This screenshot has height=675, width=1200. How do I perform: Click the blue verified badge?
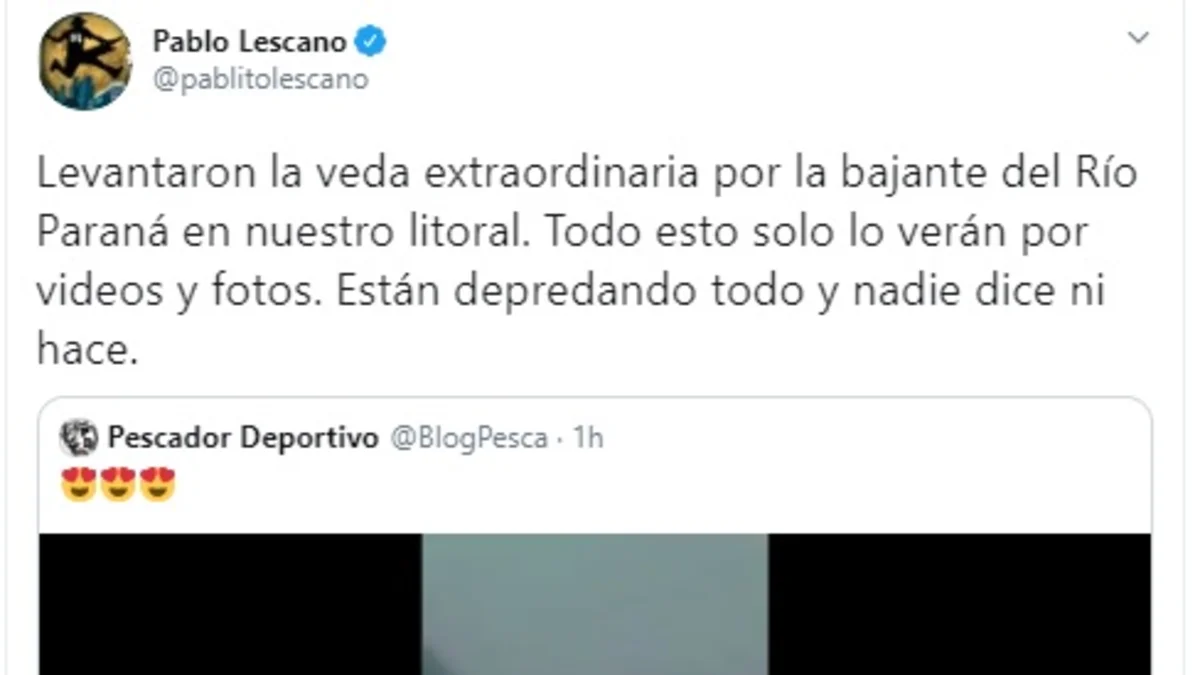[373, 42]
